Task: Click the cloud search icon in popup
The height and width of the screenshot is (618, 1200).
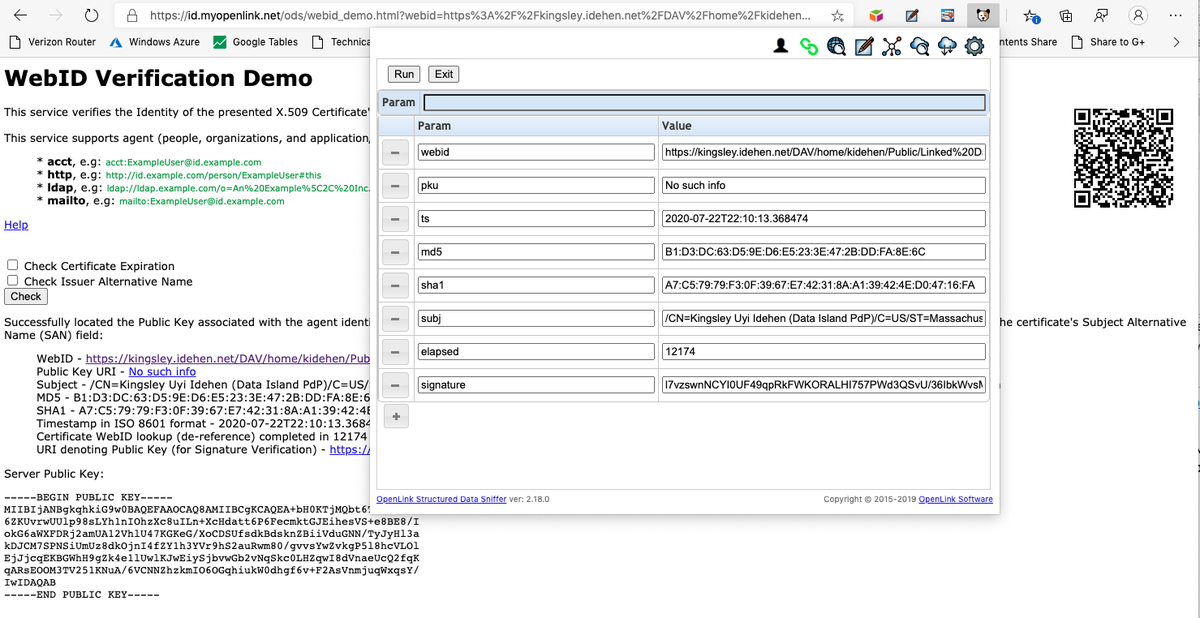Action: pyautogui.click(x=919, y=46)
